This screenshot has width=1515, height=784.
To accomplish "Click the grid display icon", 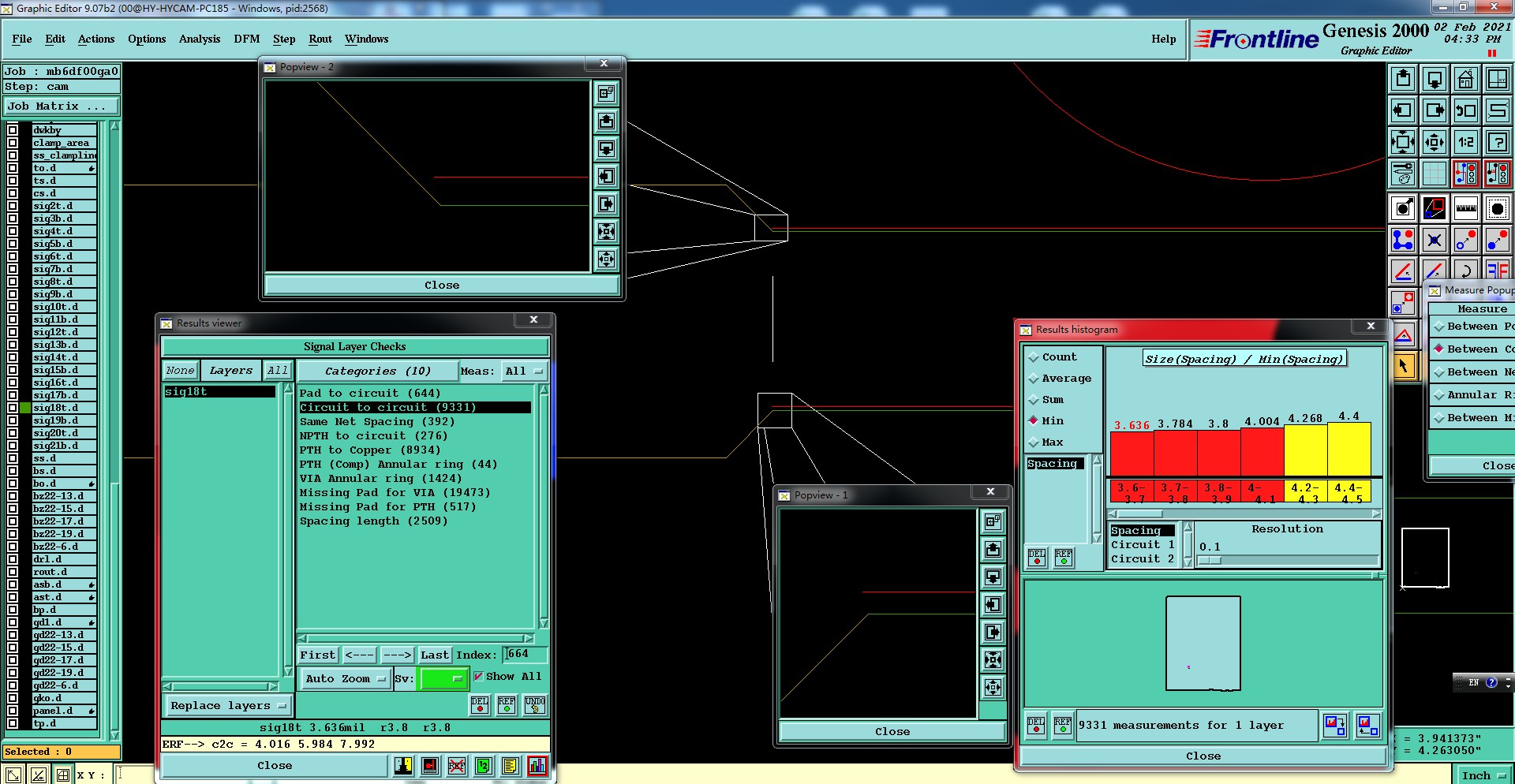I will coord(1434,174).
